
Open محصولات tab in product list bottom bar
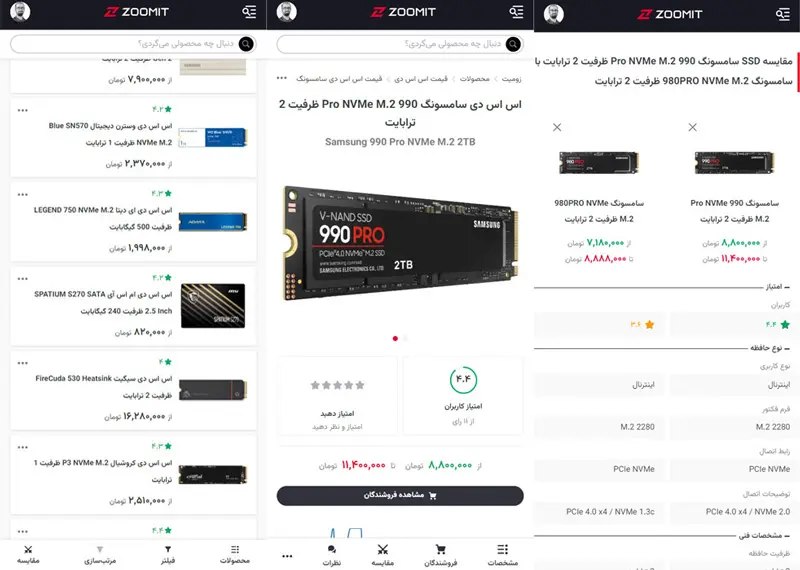point(235,555)
